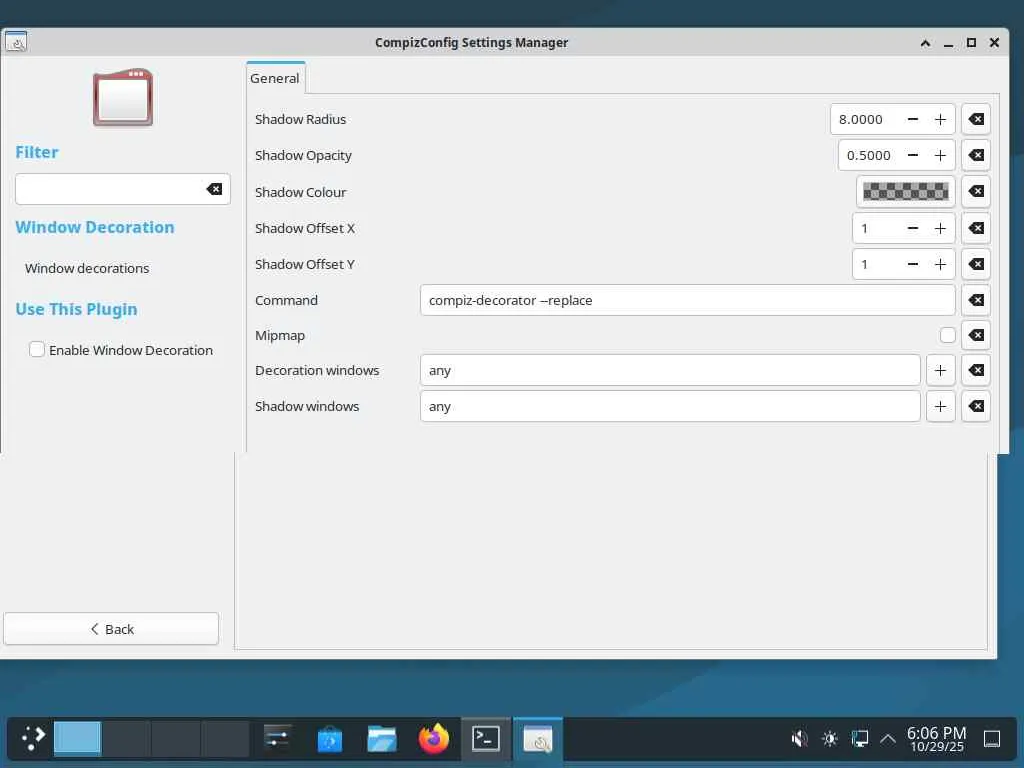Launch Firefox from the taskbar
Screen dimensions: 1024x768
point(434,739)
